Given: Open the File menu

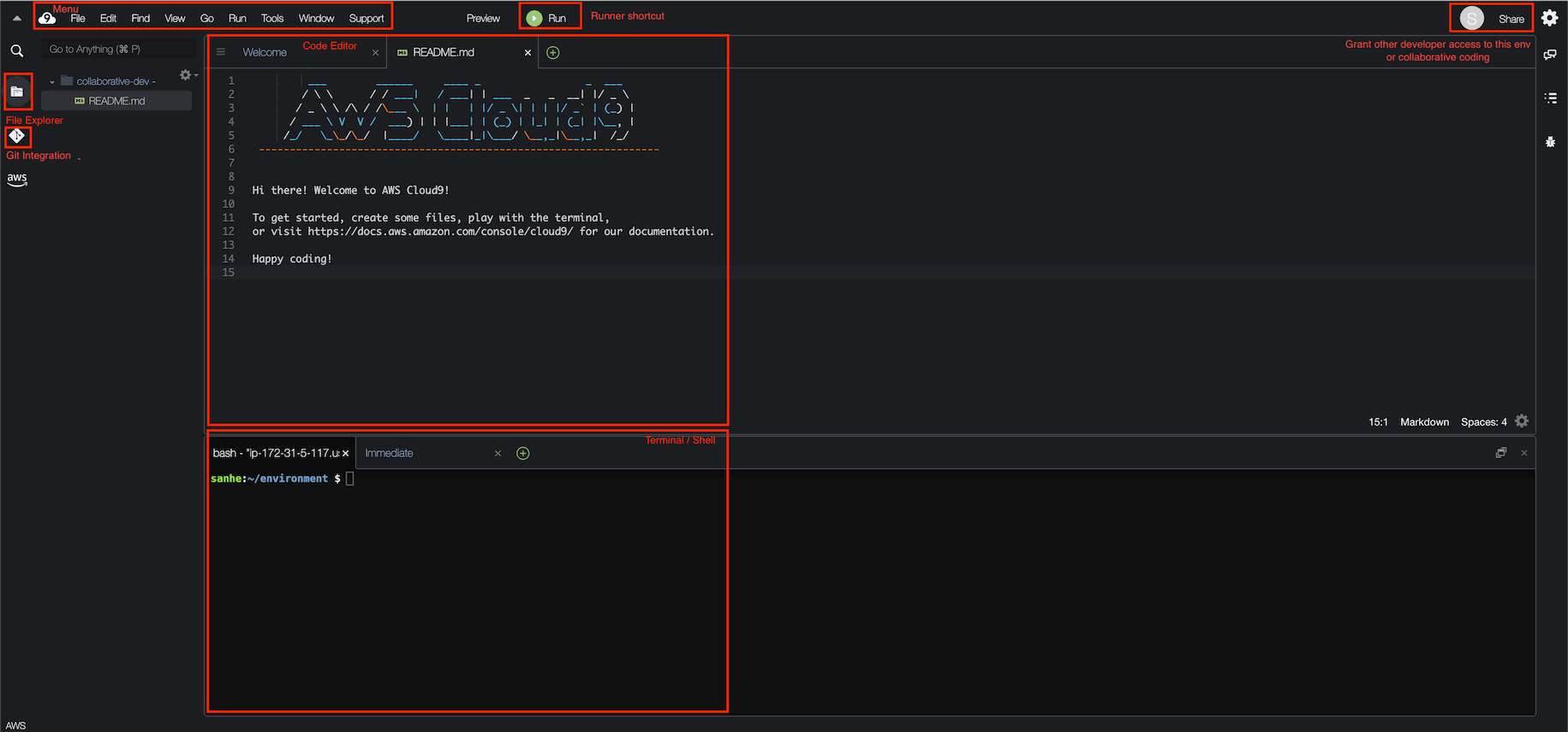Looking at the screenshot, I should pyautogui.click(x=78, y=18).
